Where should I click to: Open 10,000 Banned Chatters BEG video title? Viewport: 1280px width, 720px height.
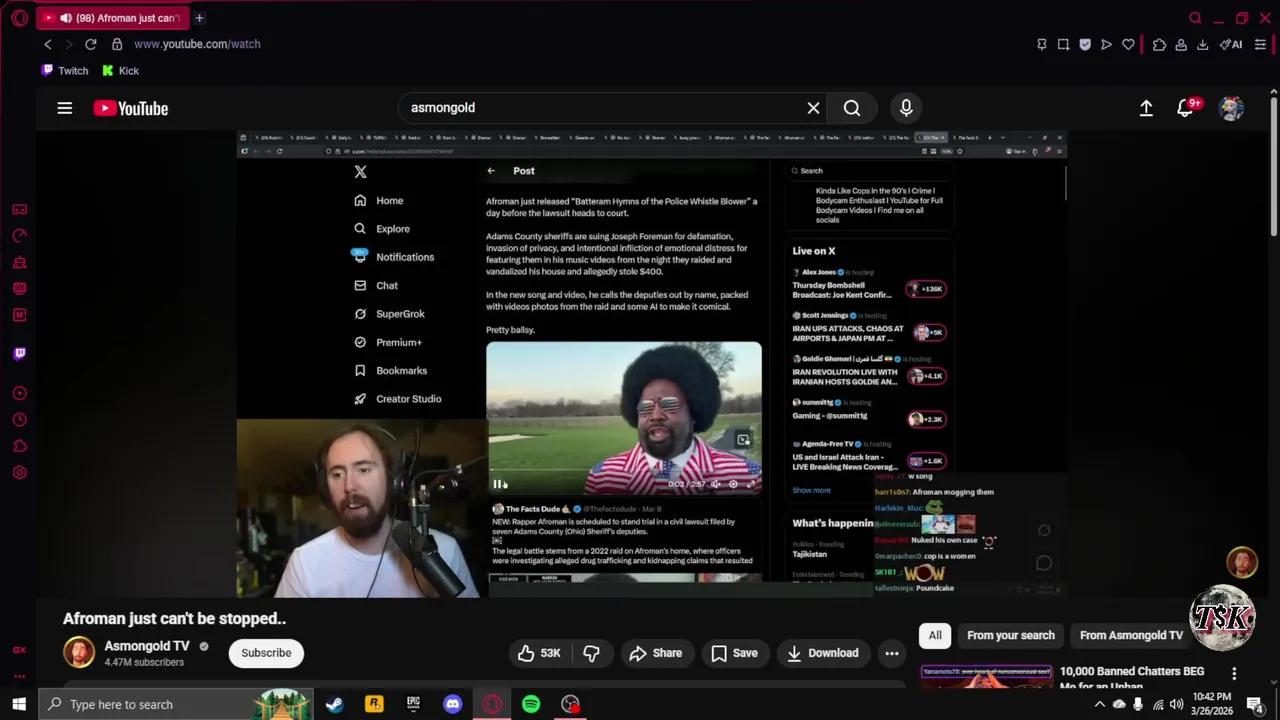pos(1132,678)
